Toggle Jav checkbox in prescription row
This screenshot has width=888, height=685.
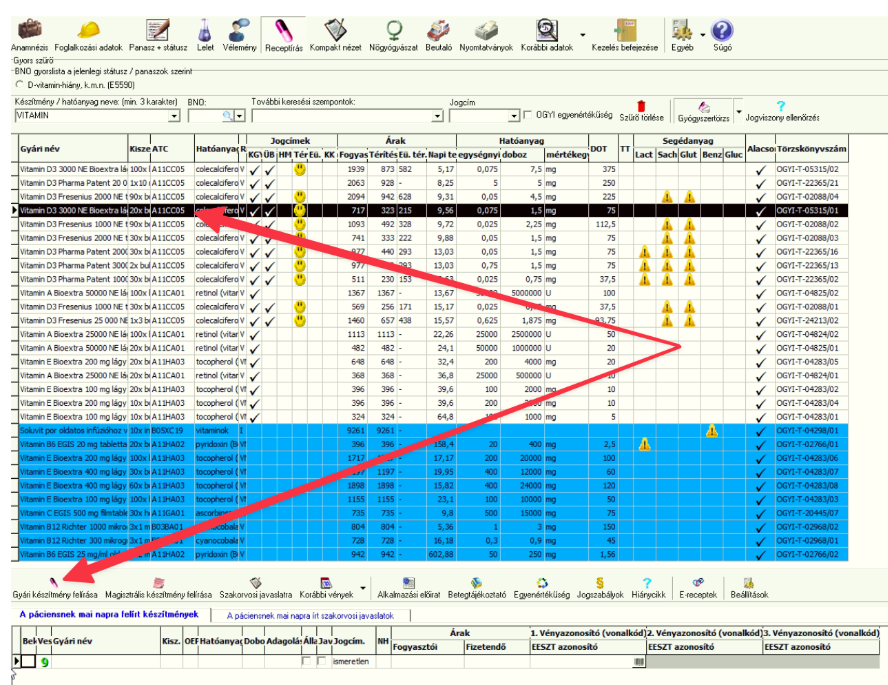pos(321,661)
